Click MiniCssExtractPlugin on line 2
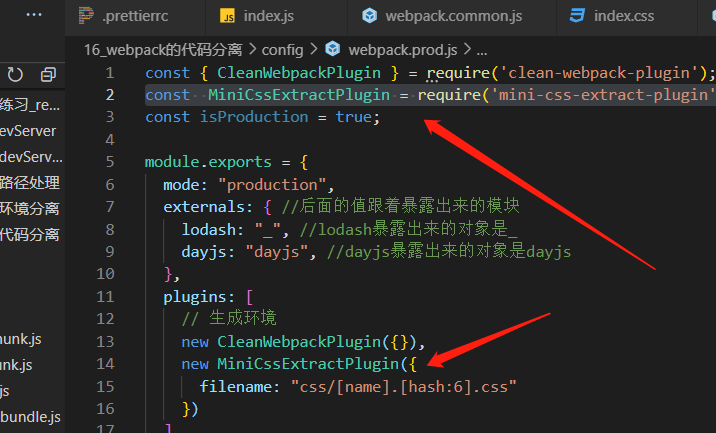The width and height of the screenshot is (716, 433). [x=299, y=95]
